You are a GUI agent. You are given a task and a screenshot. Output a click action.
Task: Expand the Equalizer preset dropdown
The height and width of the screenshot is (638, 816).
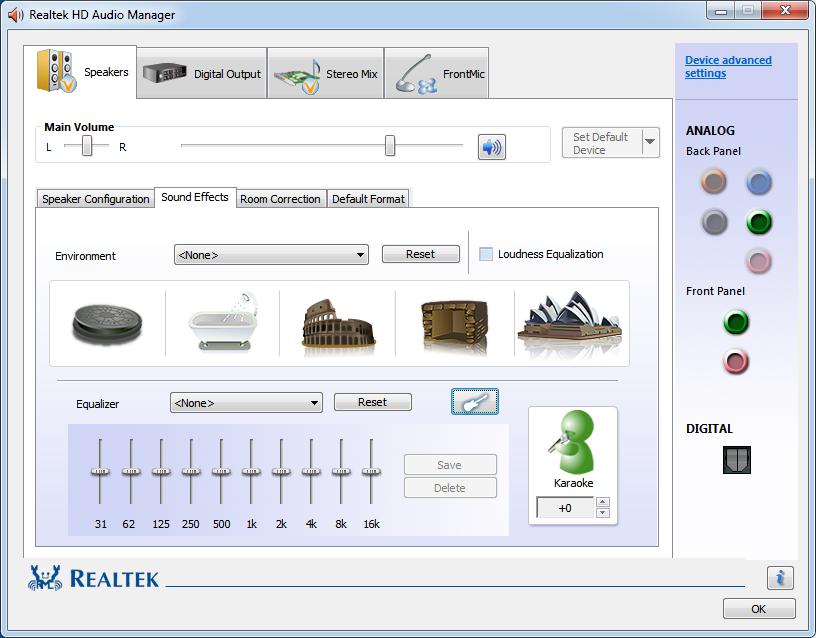[246, 403]
